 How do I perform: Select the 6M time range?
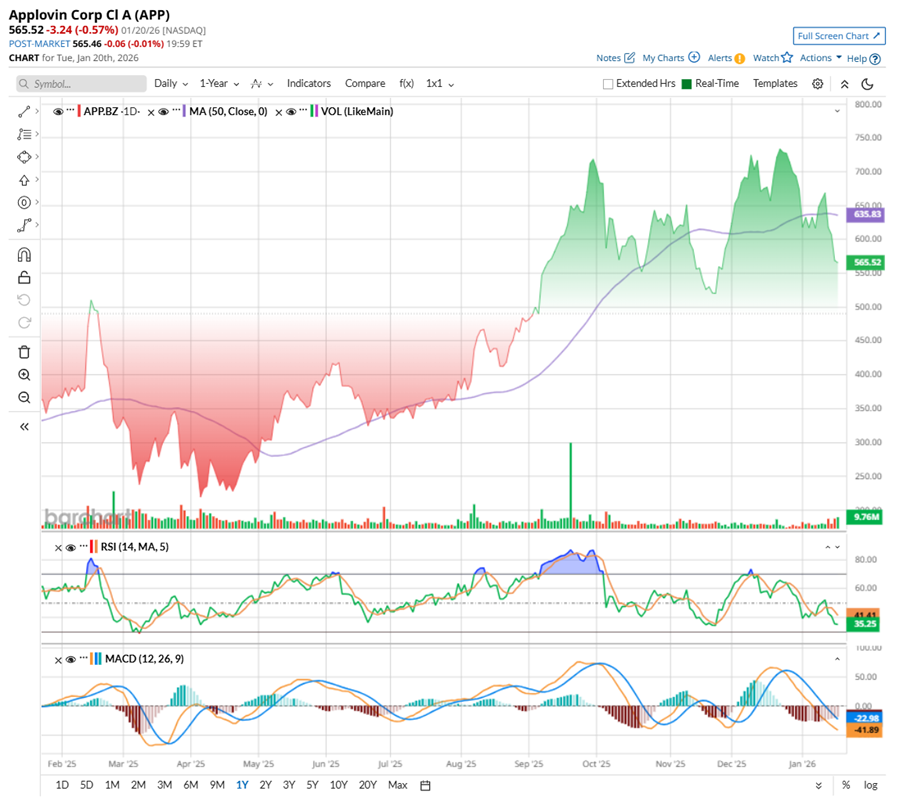(x=191, y=785)
